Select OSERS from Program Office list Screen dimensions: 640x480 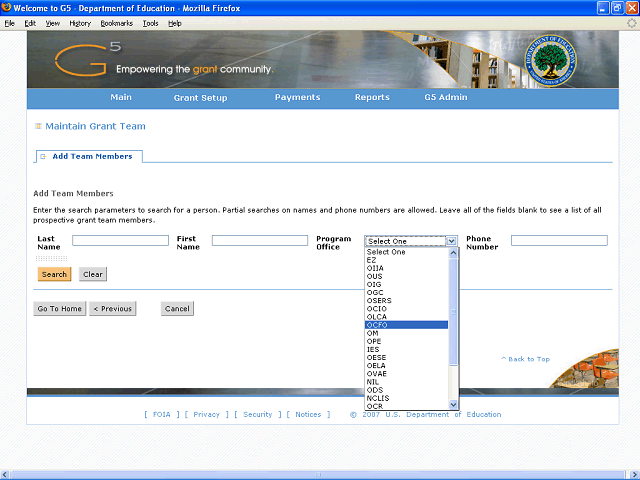tap(407, 300)
